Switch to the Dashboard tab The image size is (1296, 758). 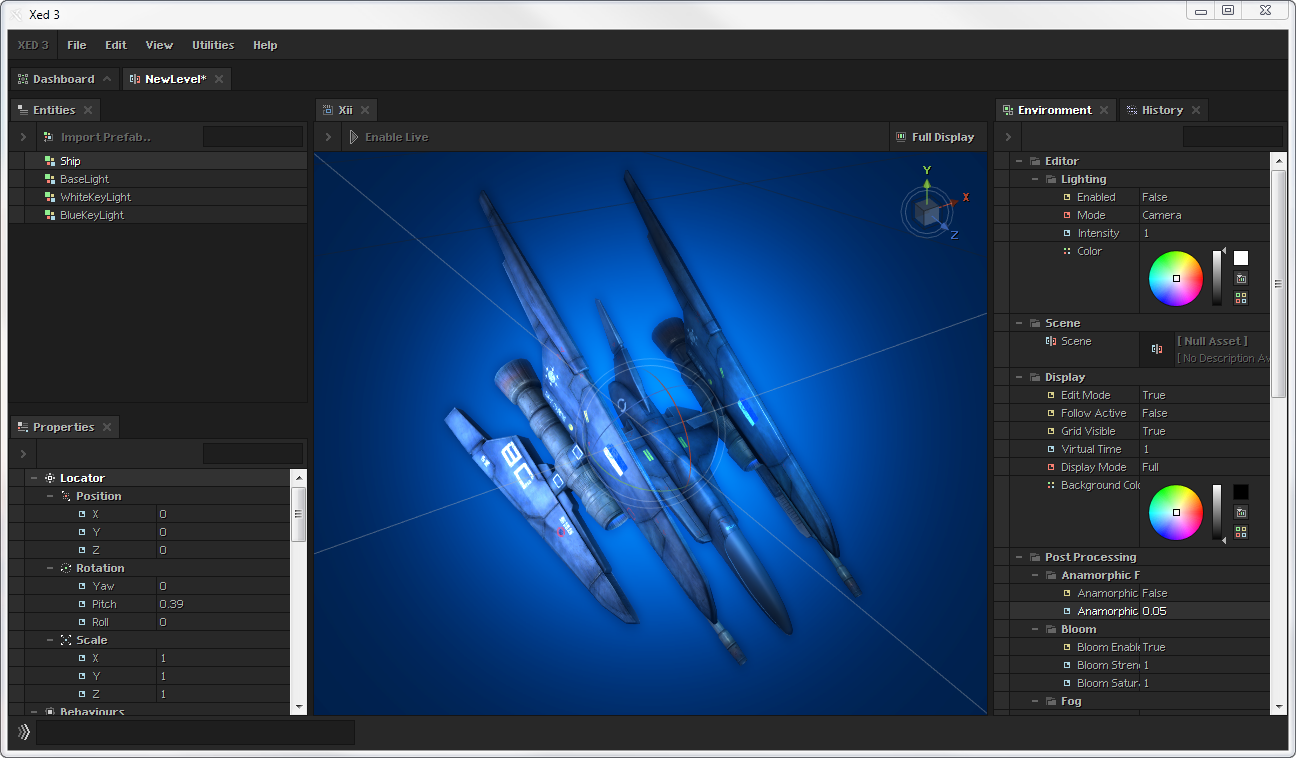coord(63,79)
